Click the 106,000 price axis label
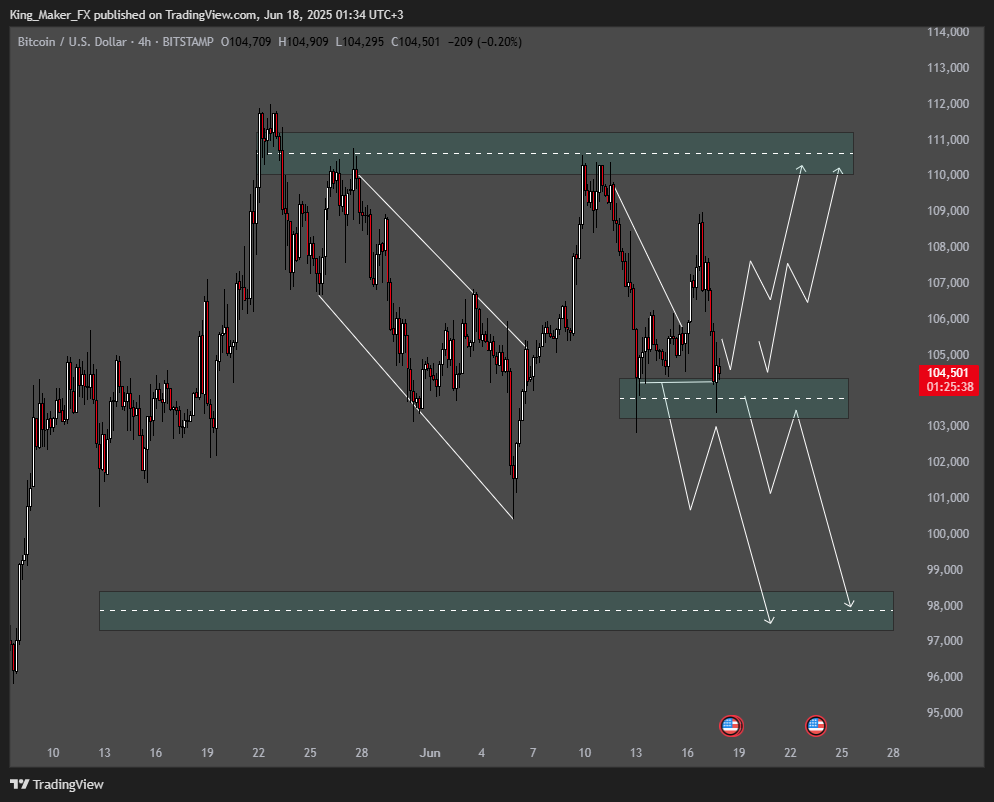Screen dimensions: 994x802 click(948, 319)
